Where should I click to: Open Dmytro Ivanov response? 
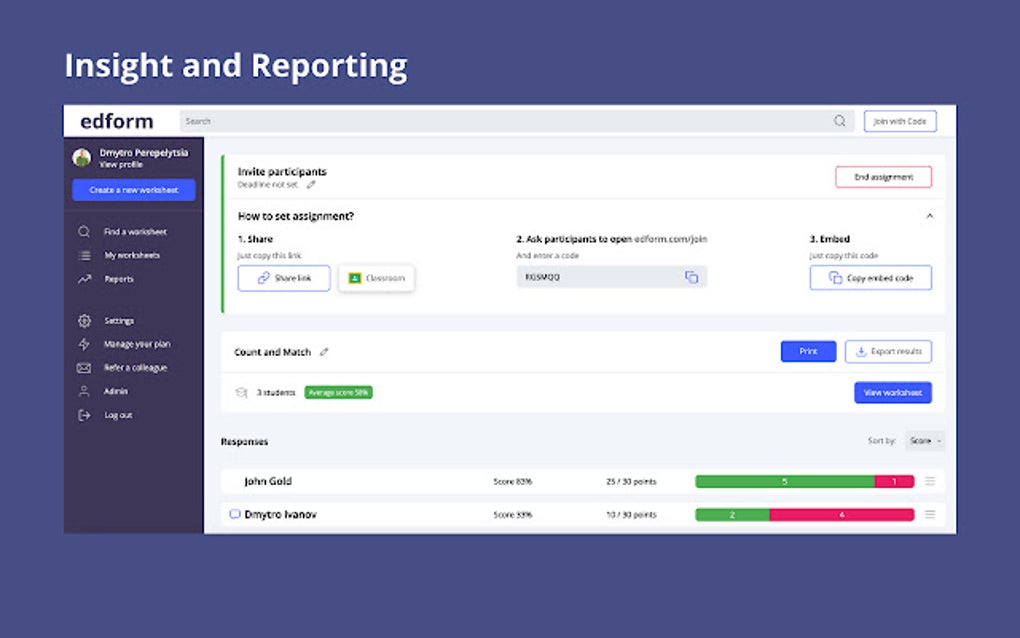280,514
